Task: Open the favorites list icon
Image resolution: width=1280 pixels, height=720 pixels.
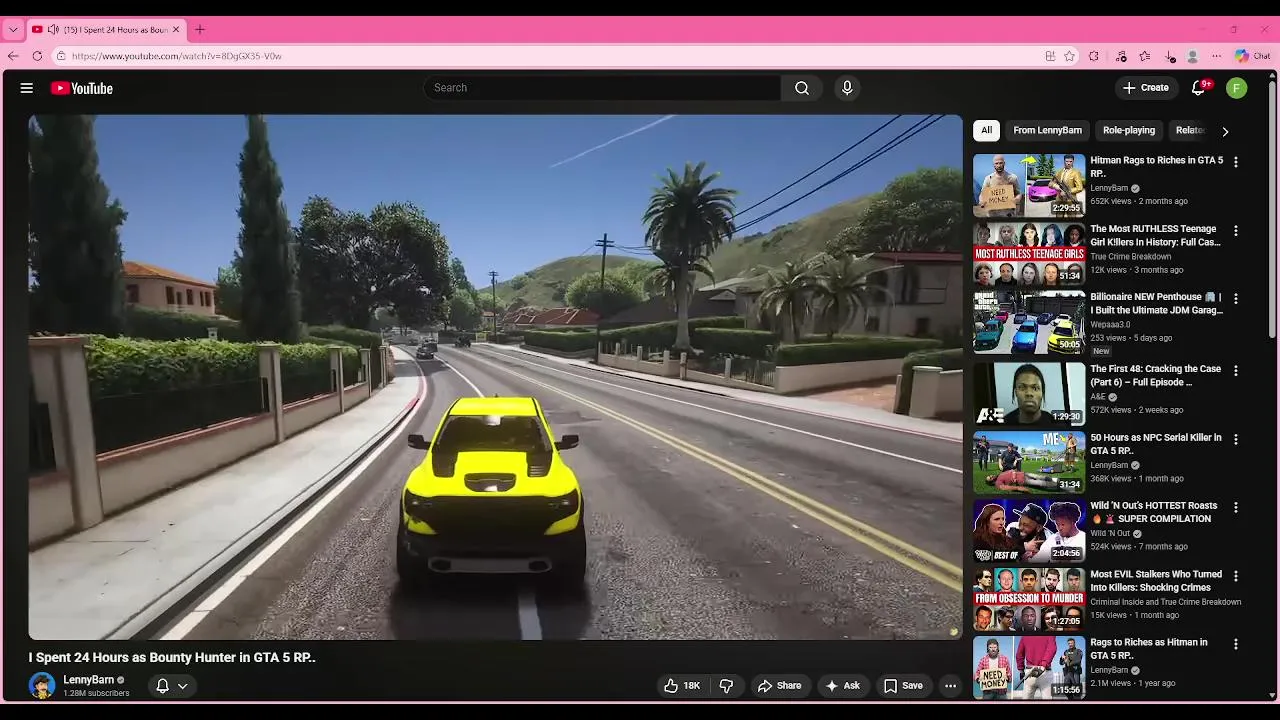Action: pos(1145,56)
